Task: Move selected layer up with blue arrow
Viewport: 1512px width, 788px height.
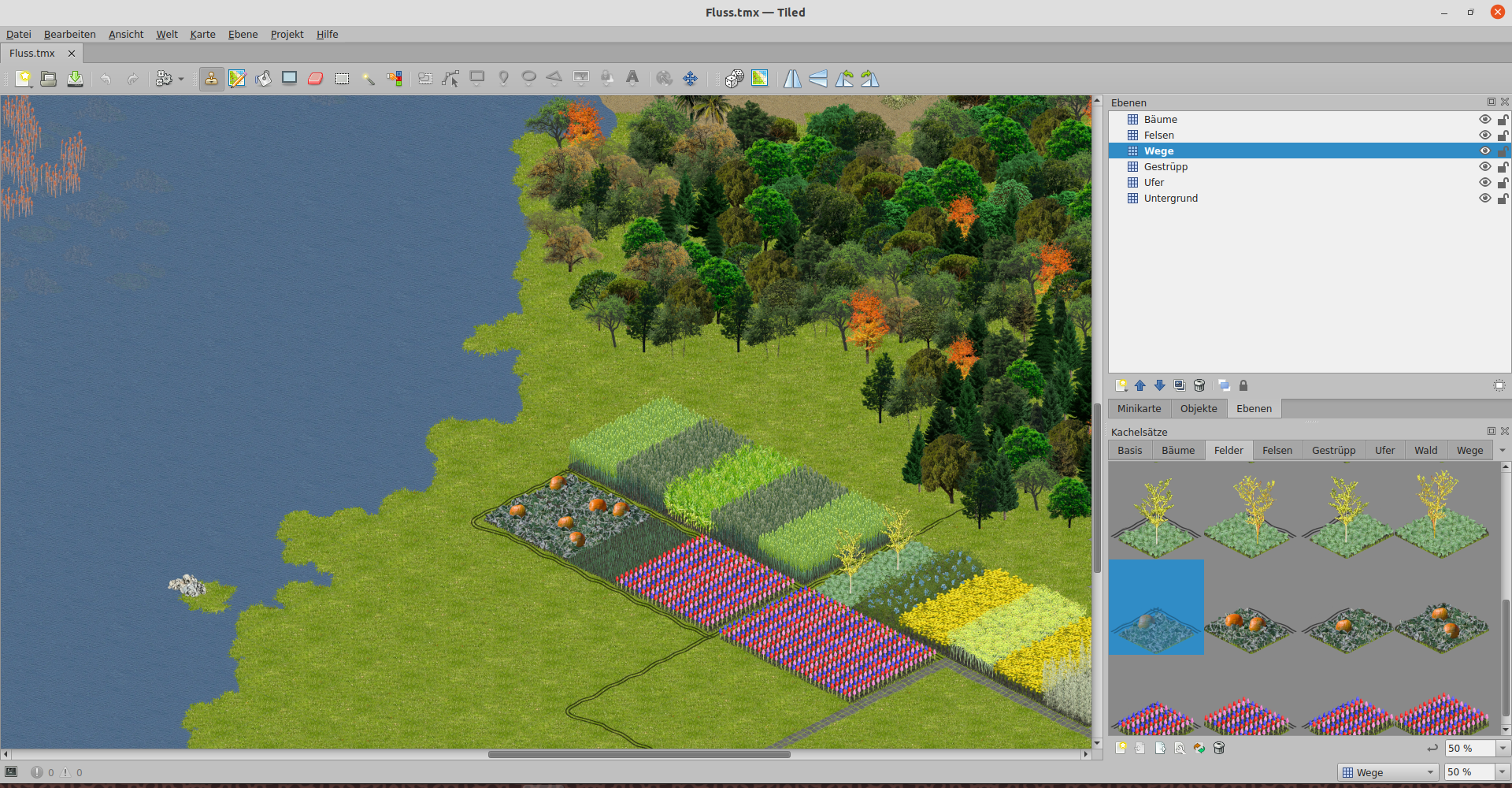Action: click(x=1140, y=385)
